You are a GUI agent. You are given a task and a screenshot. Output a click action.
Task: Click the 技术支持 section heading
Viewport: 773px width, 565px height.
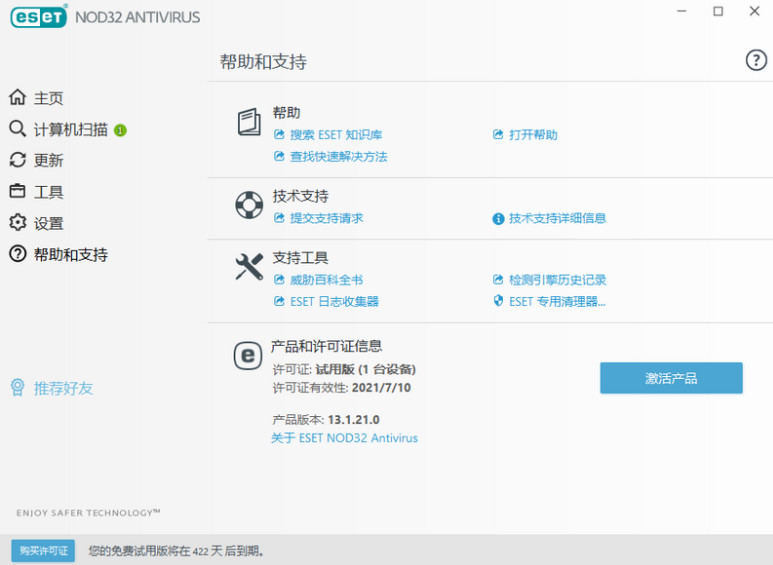(x=300, y=196)
